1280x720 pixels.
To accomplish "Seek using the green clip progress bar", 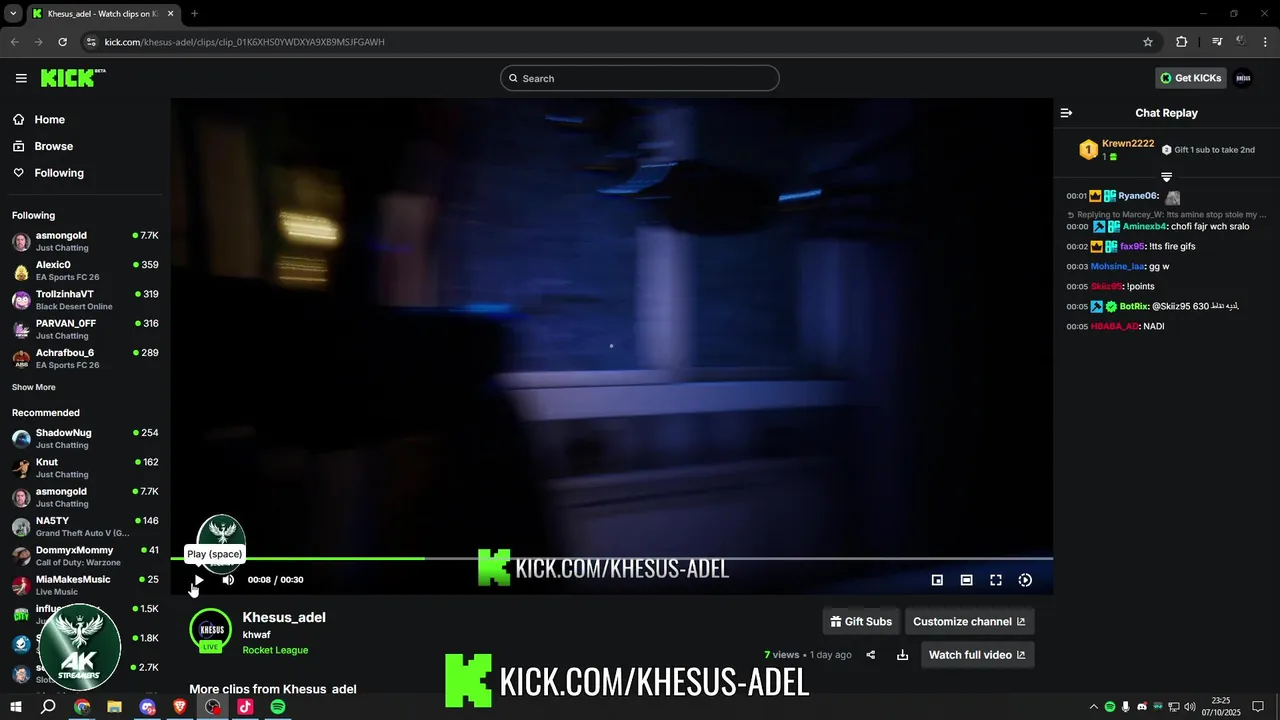I will (611, 558).
